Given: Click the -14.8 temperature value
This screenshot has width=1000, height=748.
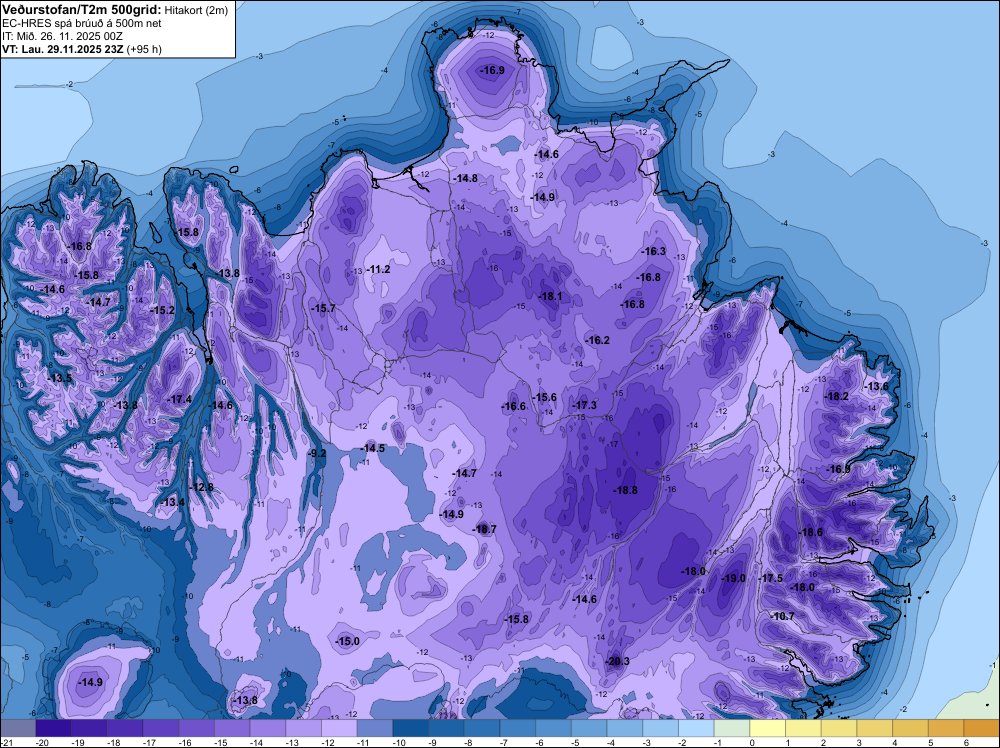Looking at the screenshot, I should tap(465, 179).
